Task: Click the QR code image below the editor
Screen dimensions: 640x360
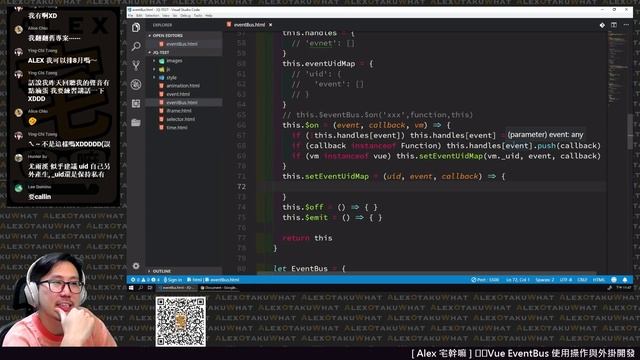Action: click(x=180, y=321)
